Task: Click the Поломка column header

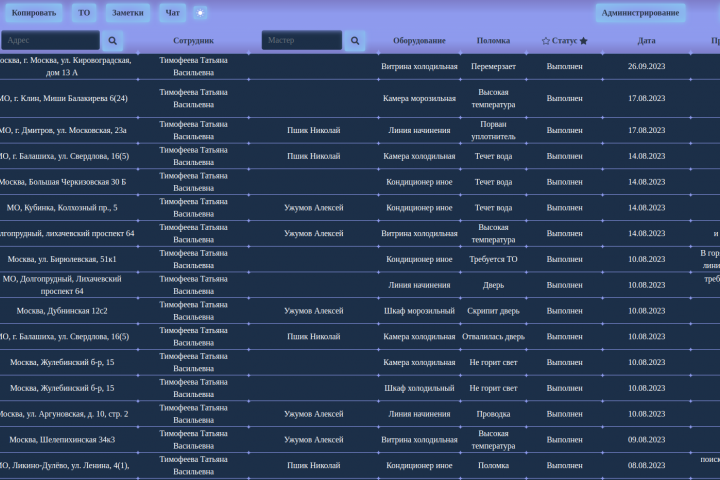Action: pyautogui.click(x=493, y=40)
